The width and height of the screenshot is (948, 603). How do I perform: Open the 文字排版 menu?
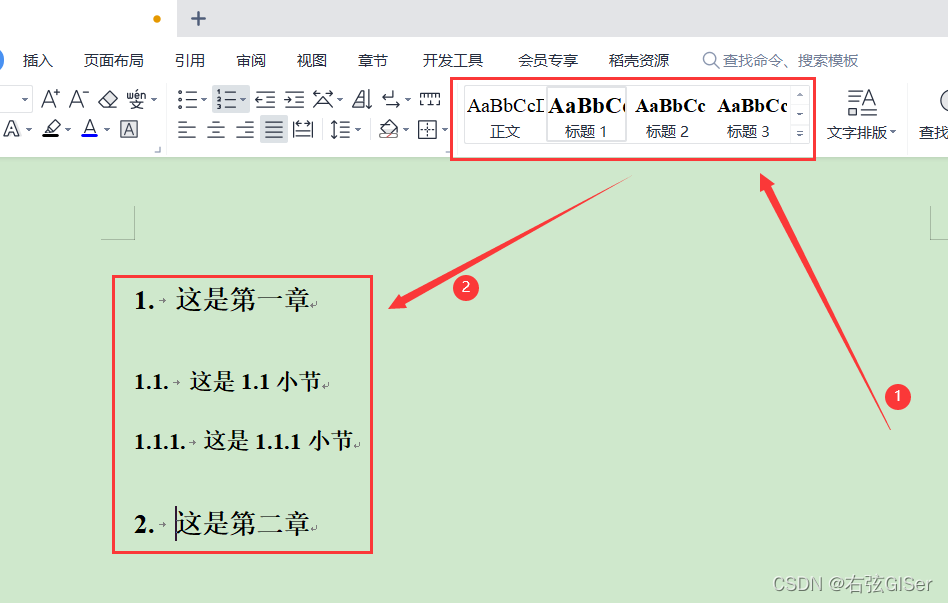(x=862, y=115)
